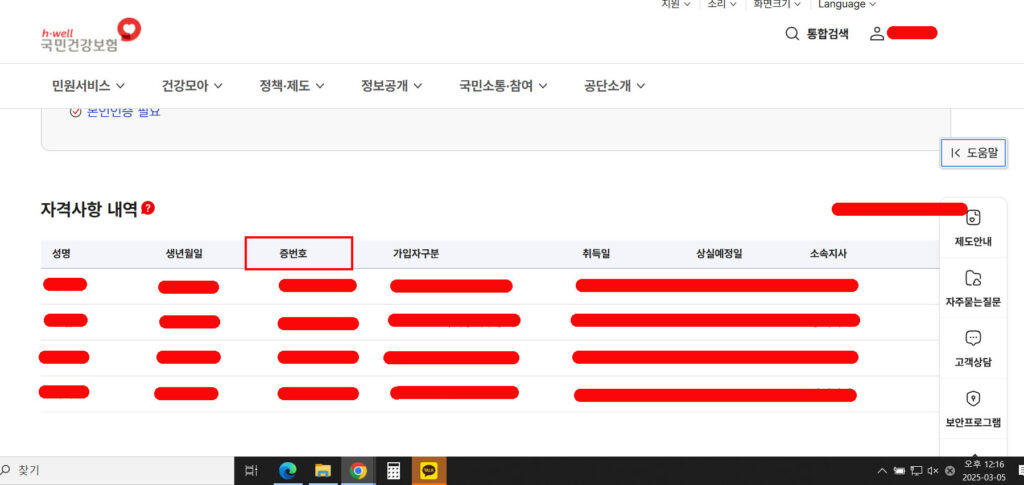This screenshot has width=1024, height=485.
Task: Click the 통합검색 text link
Action: tap(827, 34)
